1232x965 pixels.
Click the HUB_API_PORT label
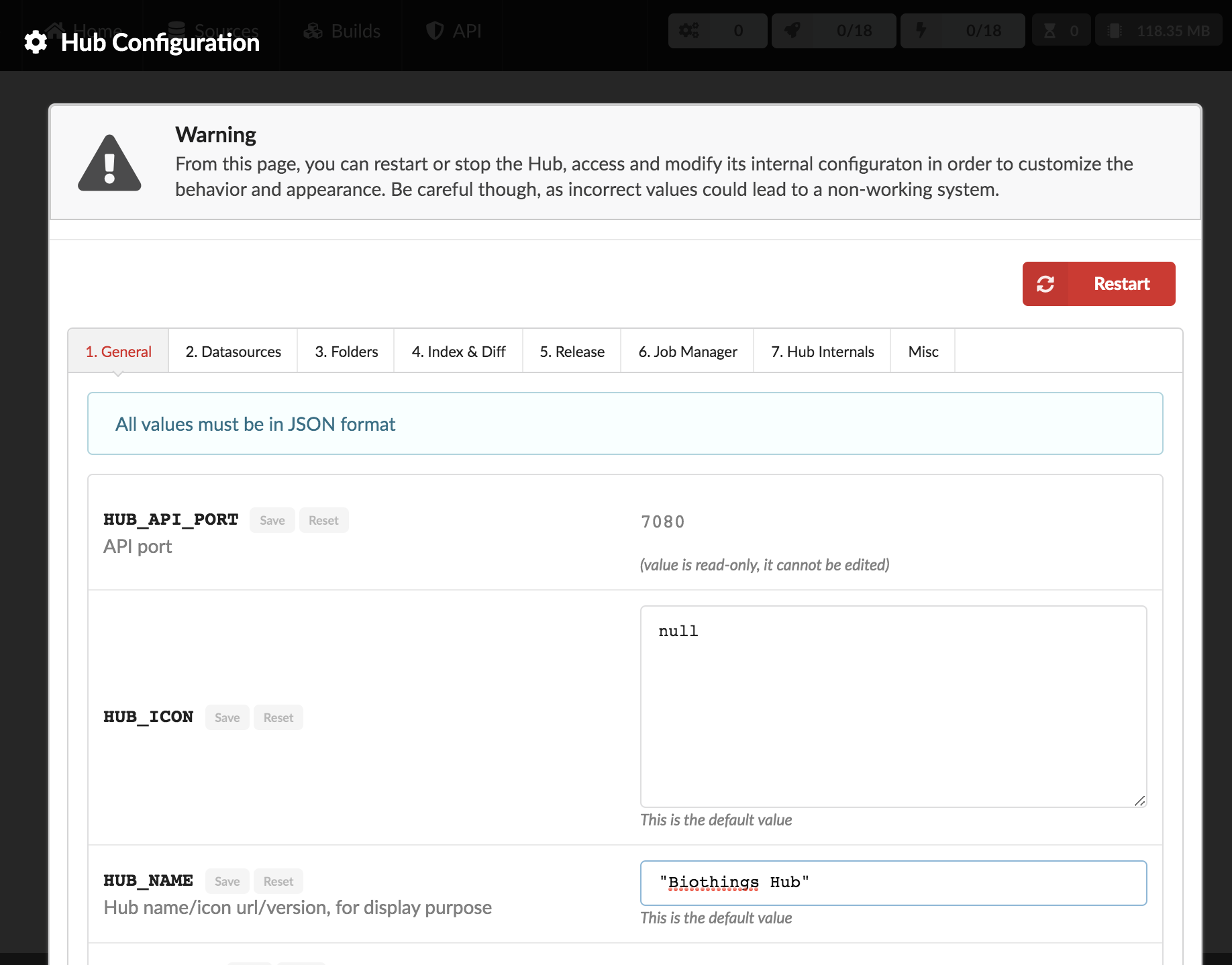[x=170, y=519]
